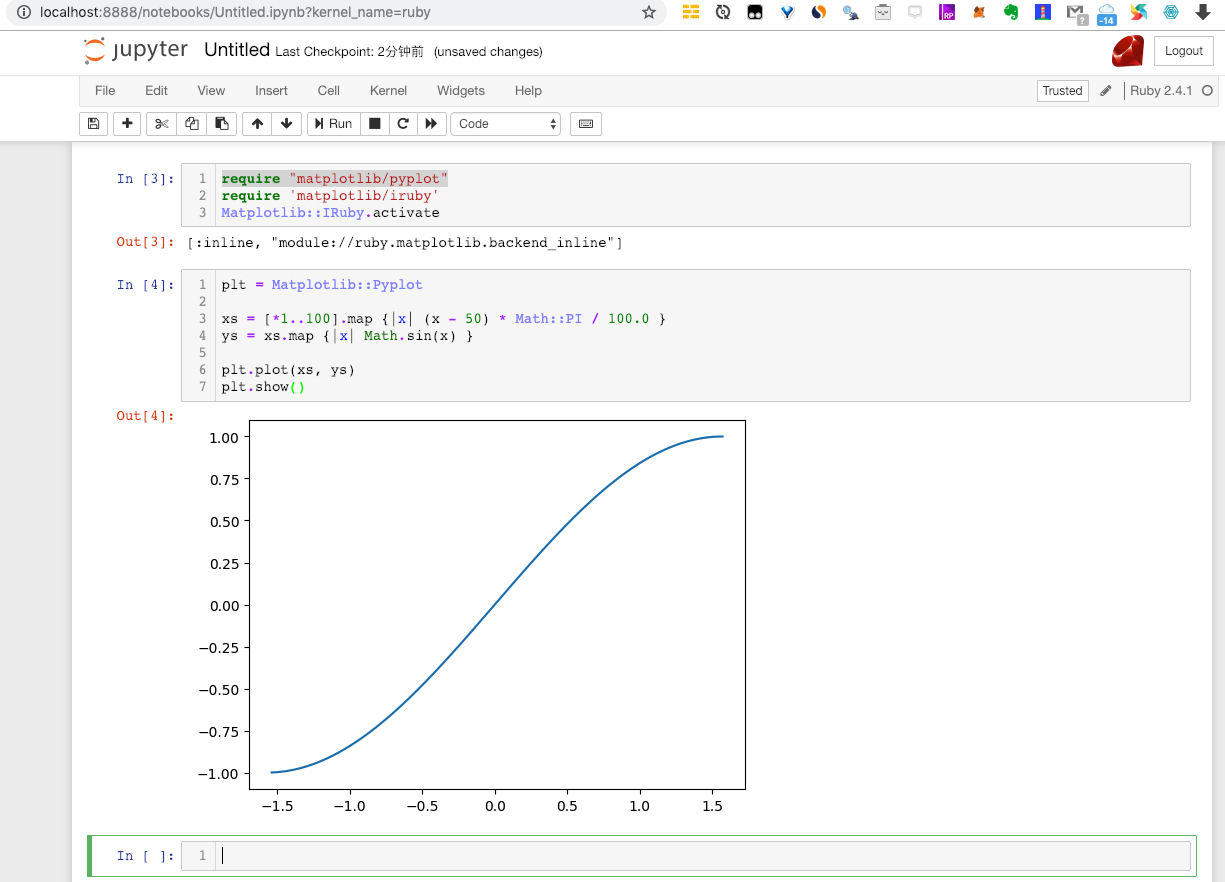Click the Logout button
The image size is (1225, 882).
pyautogui.click(x=1183, y=51)
